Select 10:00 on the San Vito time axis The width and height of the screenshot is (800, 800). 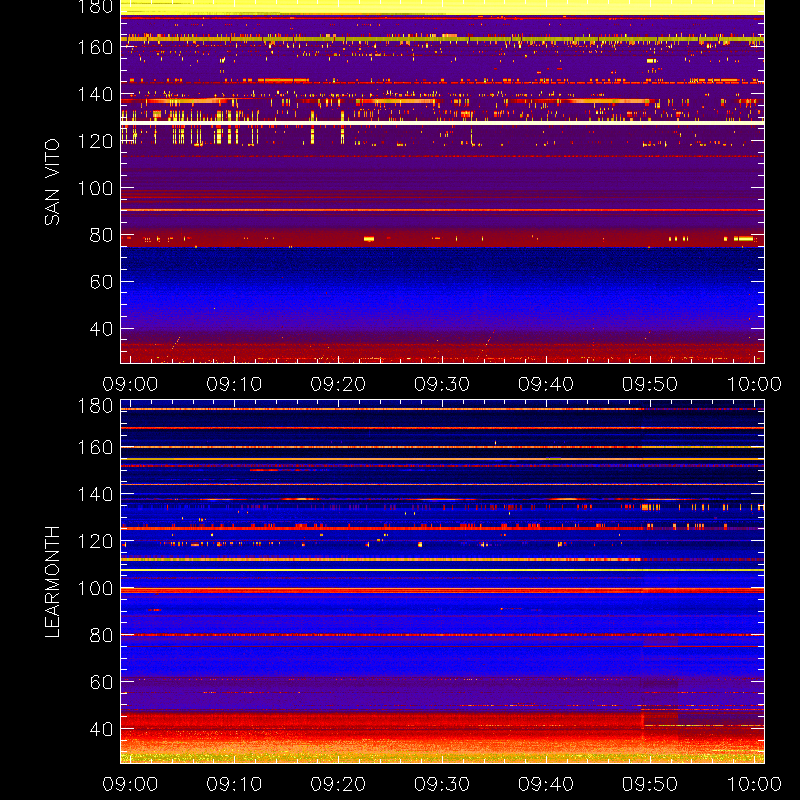[754, 384]
